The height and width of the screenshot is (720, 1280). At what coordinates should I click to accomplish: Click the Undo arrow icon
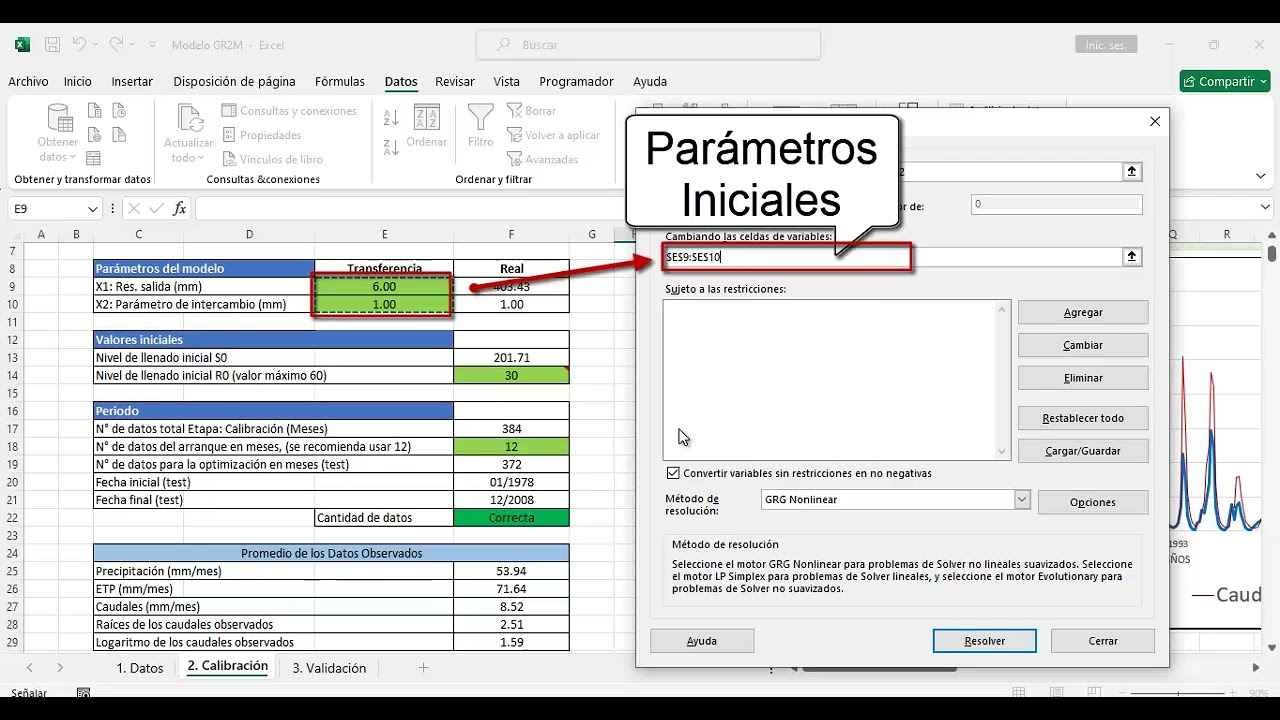point(79,45)
